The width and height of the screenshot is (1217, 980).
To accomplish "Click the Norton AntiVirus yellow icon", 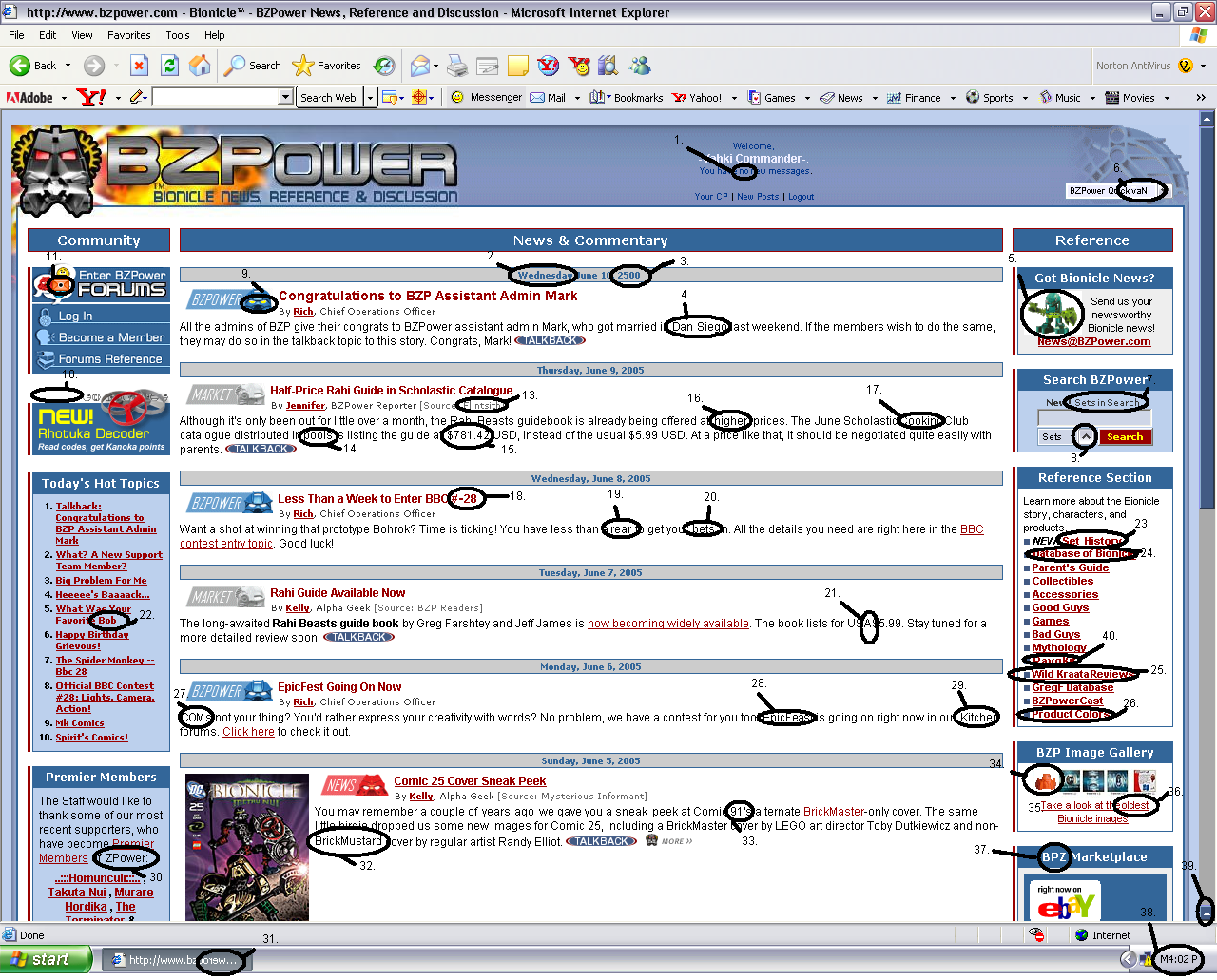I will (x=1185, y=66).
